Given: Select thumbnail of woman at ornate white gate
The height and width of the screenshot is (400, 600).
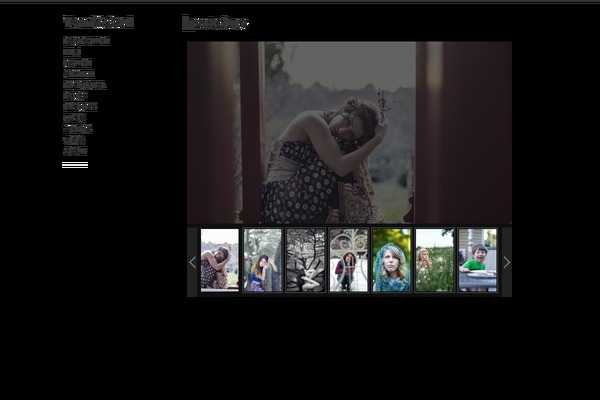Looking at the screenshot, I should coord(349,260).
